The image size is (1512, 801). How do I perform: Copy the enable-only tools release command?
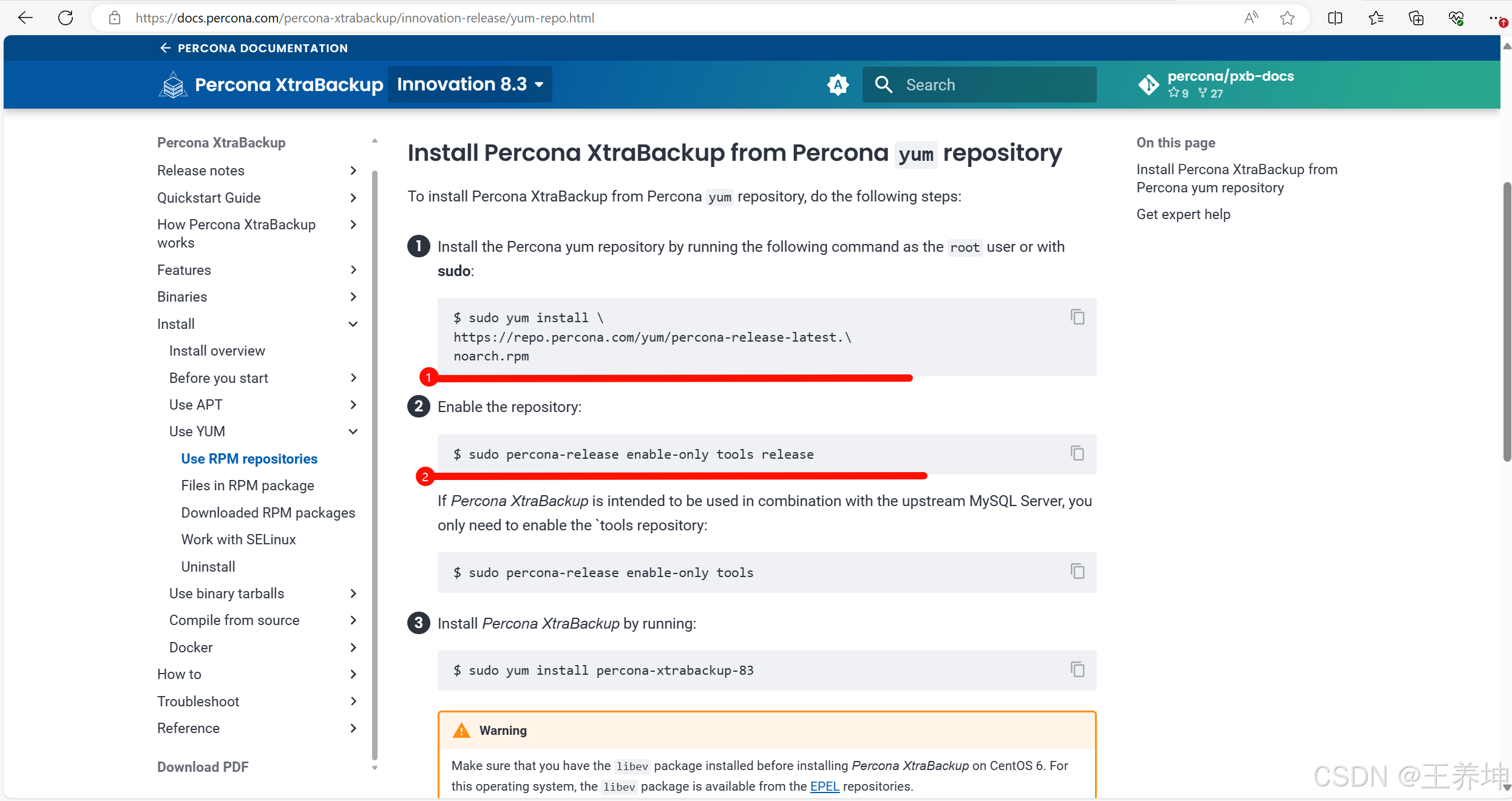pyautogui.click(x=1077, y=453)
